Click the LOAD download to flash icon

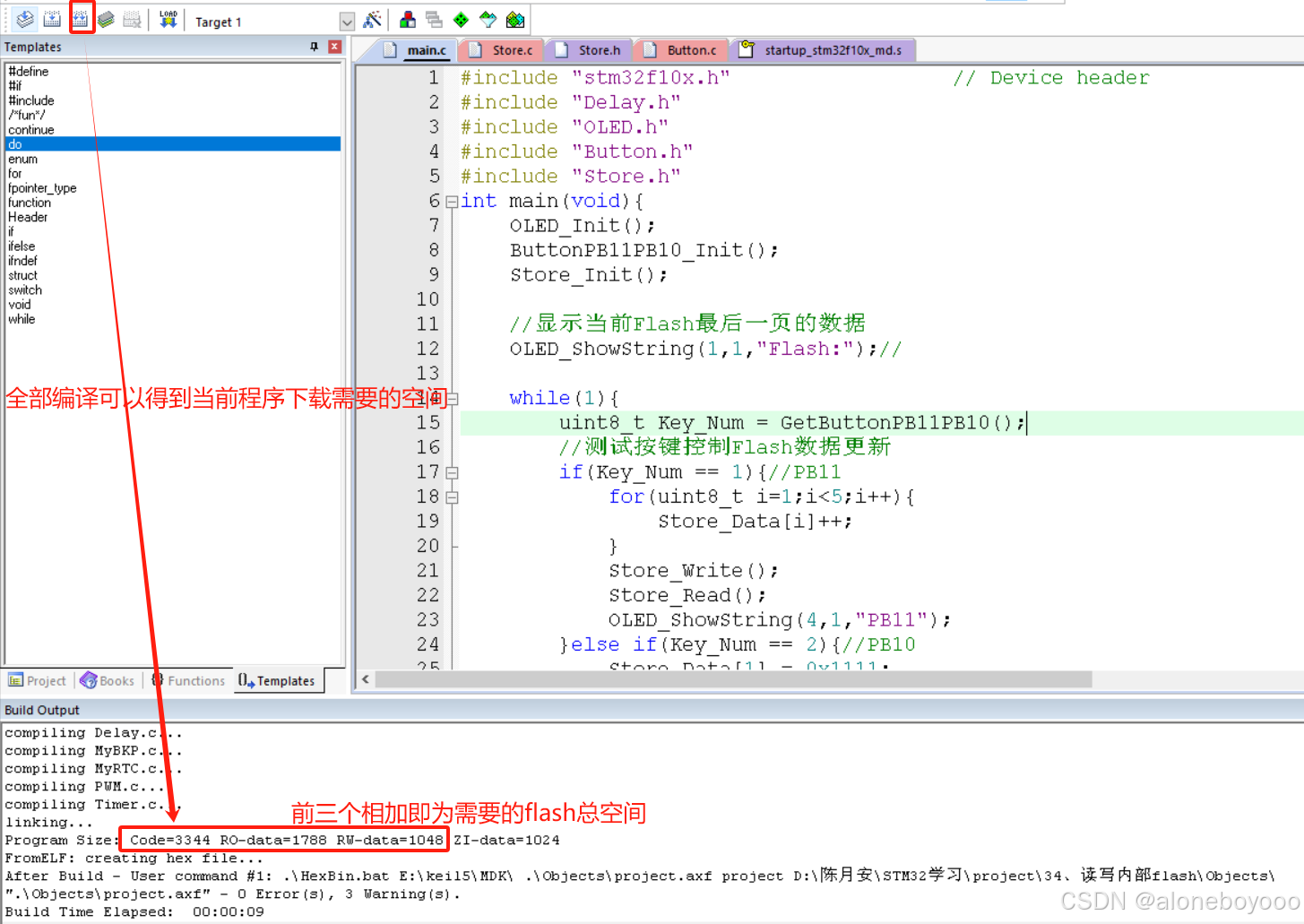(x=168, y=19)
